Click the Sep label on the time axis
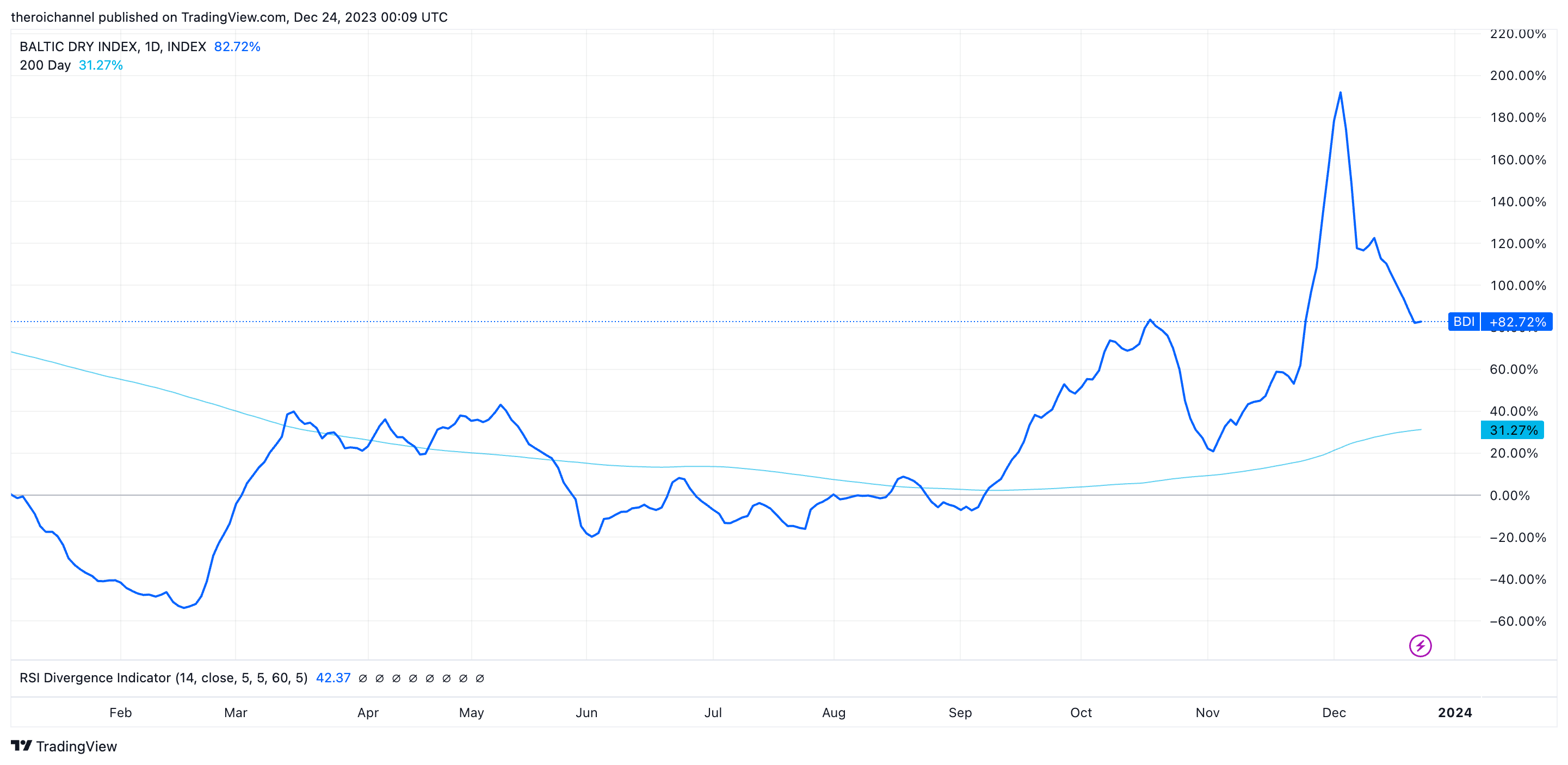 (x=960, y=713)
